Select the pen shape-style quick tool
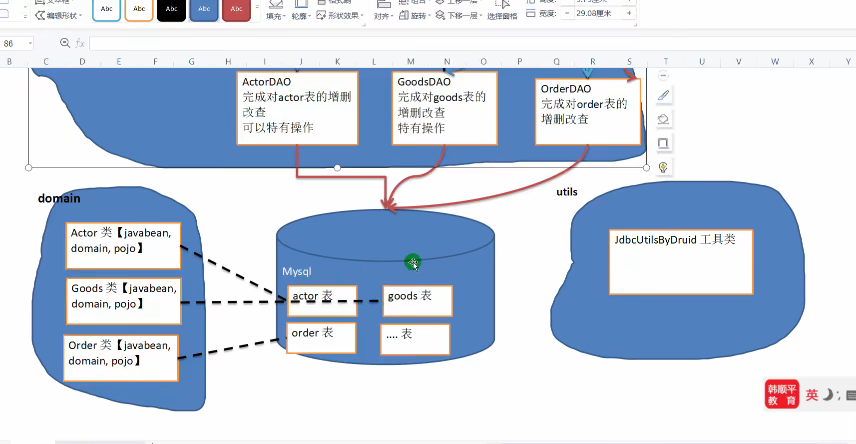This screenshot has height=444, width=856. click(x=663, y=96)
